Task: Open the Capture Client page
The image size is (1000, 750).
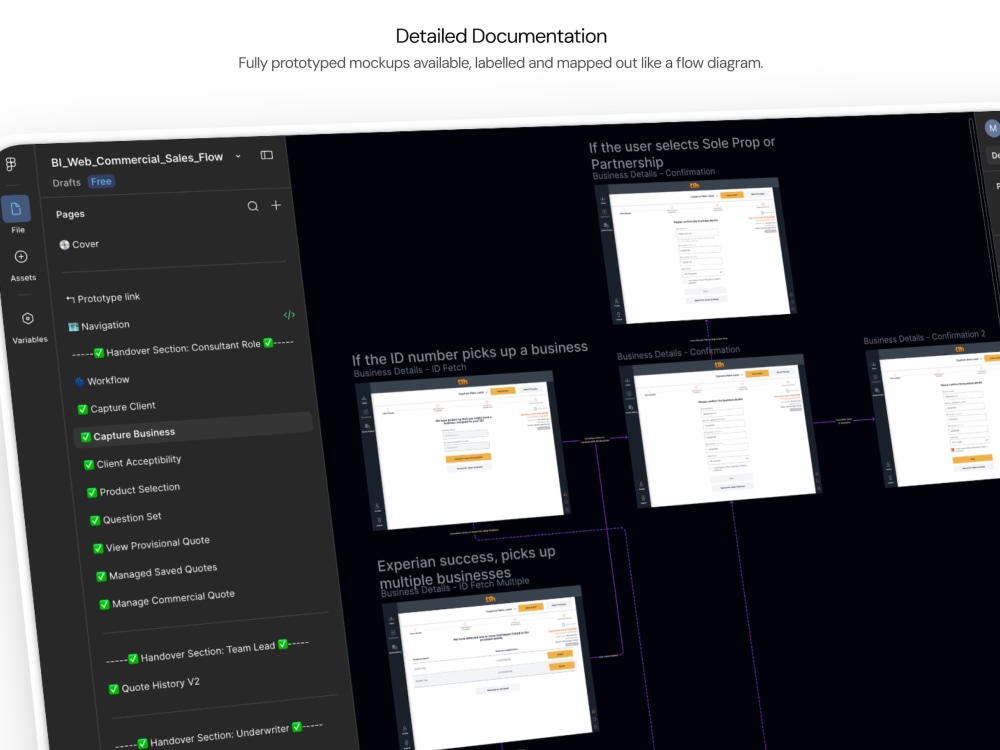Action: pyautogui.click(x=117, y=408)
